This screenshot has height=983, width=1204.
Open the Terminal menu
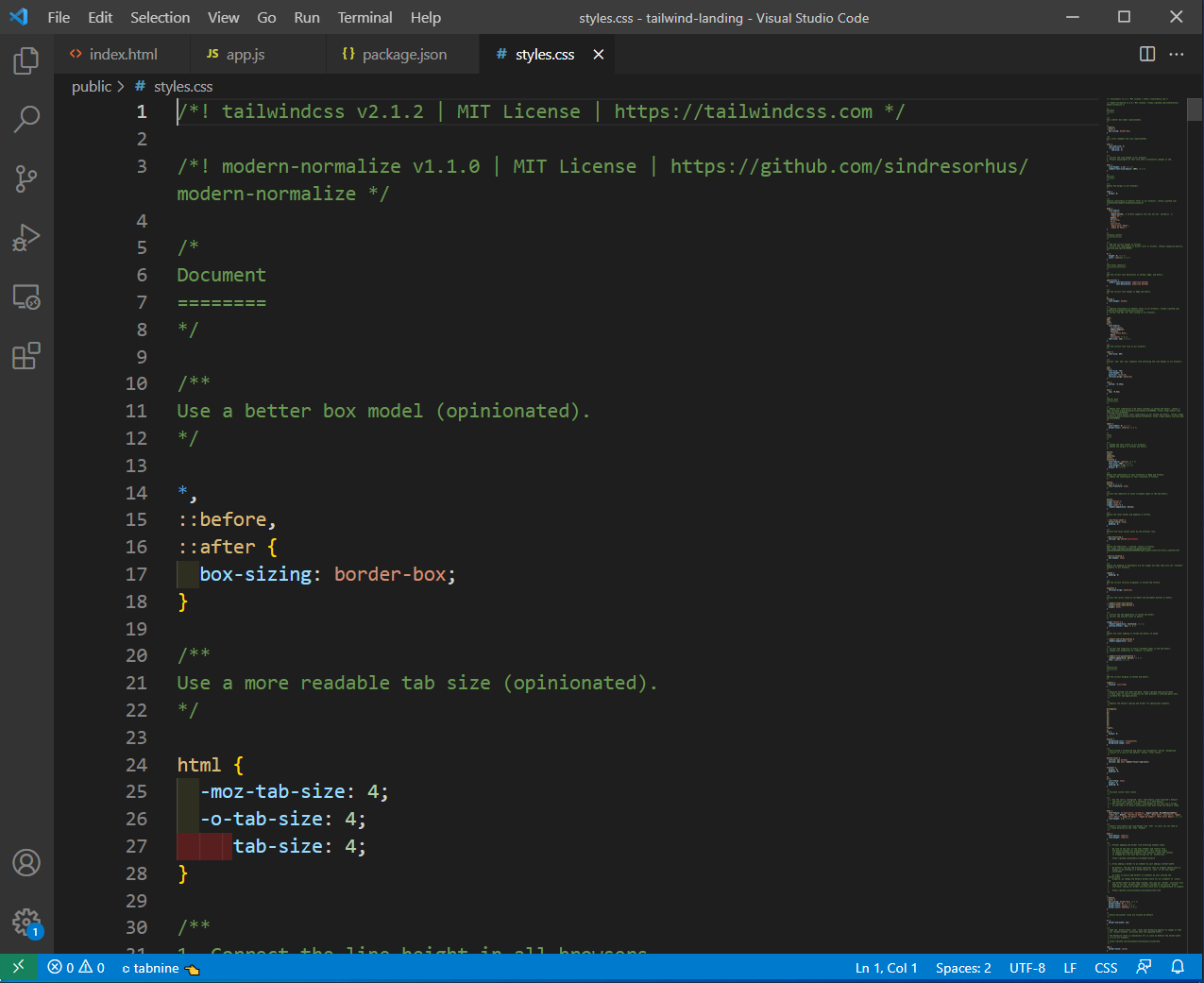tap(365, 17)
